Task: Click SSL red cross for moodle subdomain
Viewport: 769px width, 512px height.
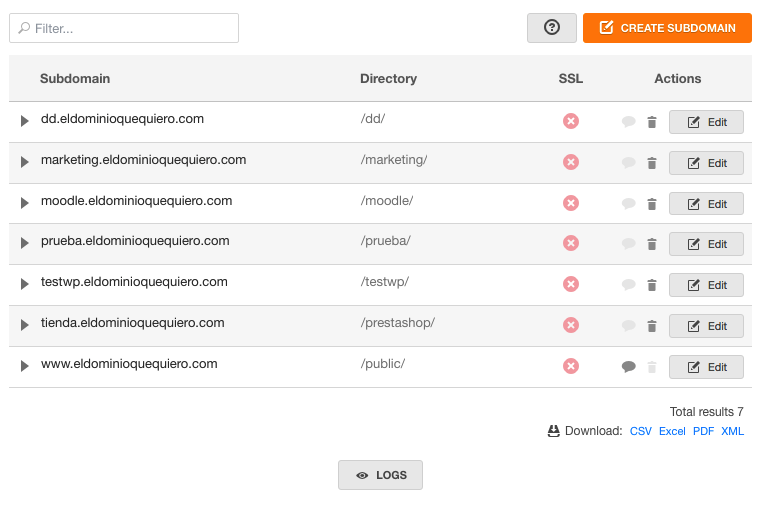Action: 571,203
